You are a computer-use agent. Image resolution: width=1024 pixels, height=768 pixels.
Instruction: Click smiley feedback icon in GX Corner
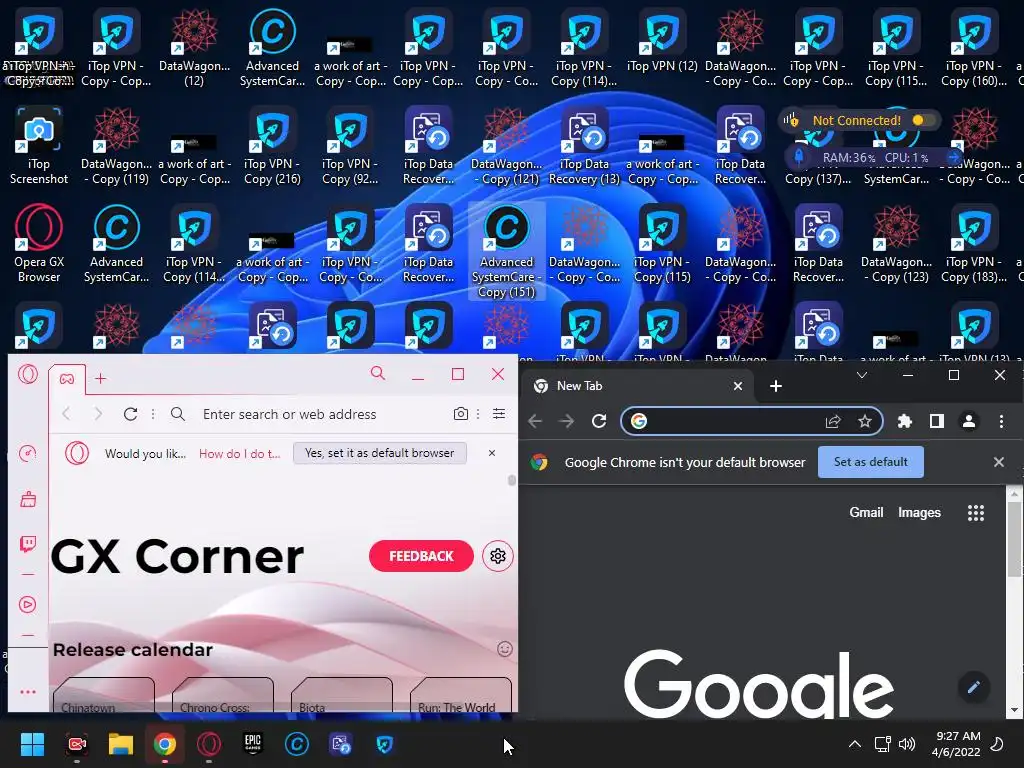[504, 648]
